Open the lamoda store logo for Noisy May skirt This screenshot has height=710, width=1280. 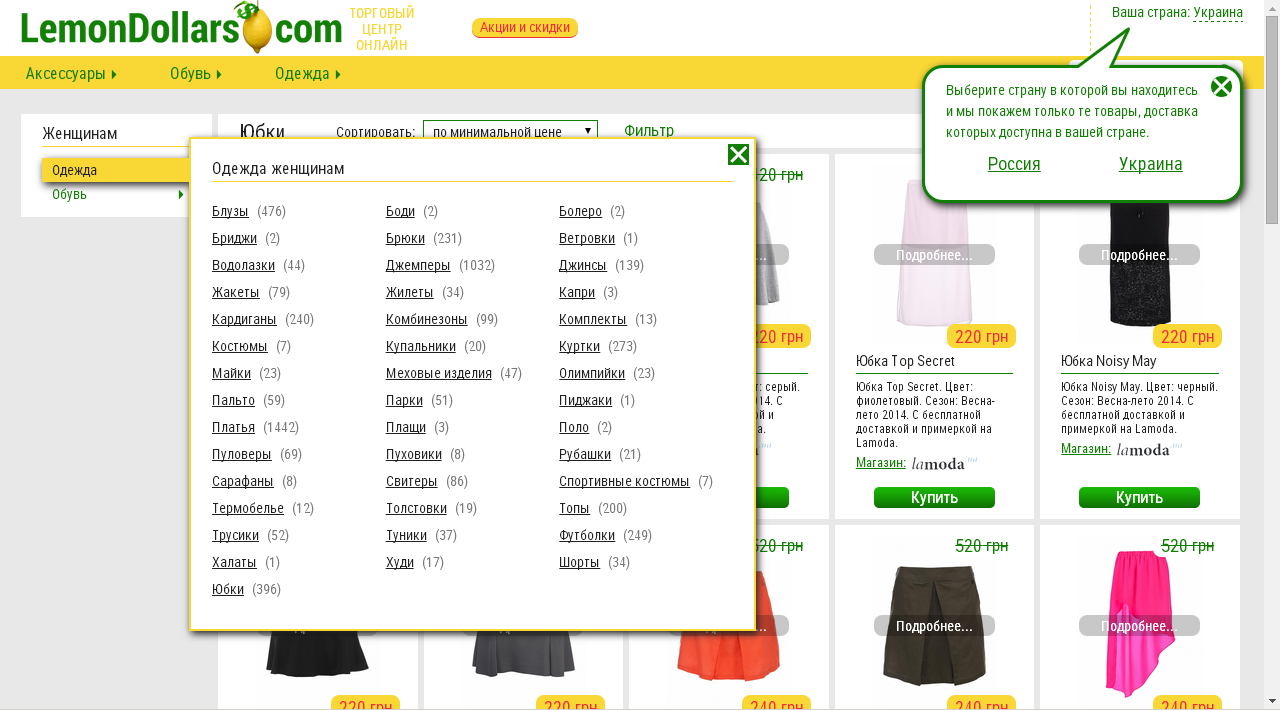pyautogui.click(x=1149, y=449)
